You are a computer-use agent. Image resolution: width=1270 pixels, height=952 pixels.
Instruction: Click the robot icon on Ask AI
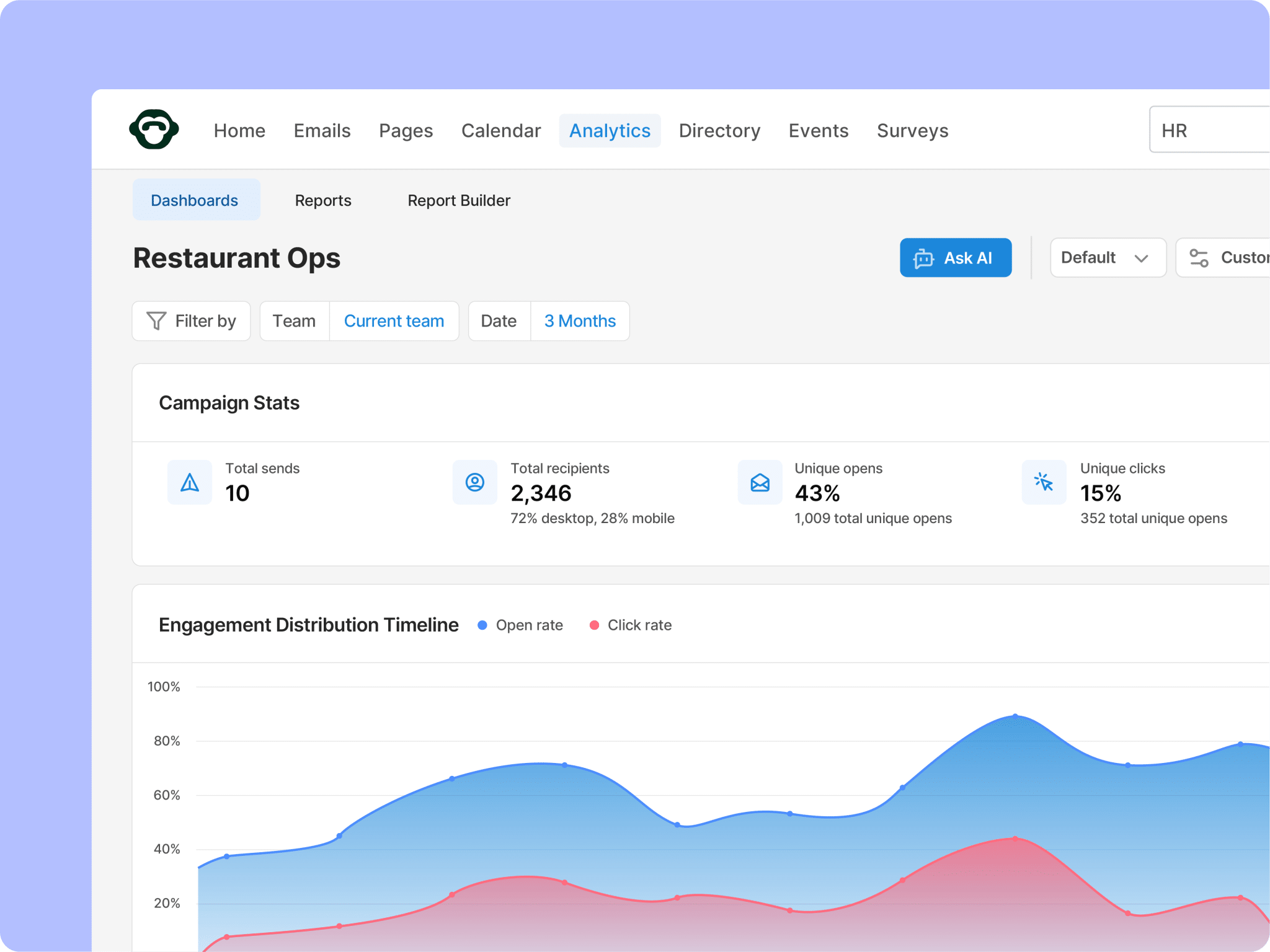[x=924, y=258]
